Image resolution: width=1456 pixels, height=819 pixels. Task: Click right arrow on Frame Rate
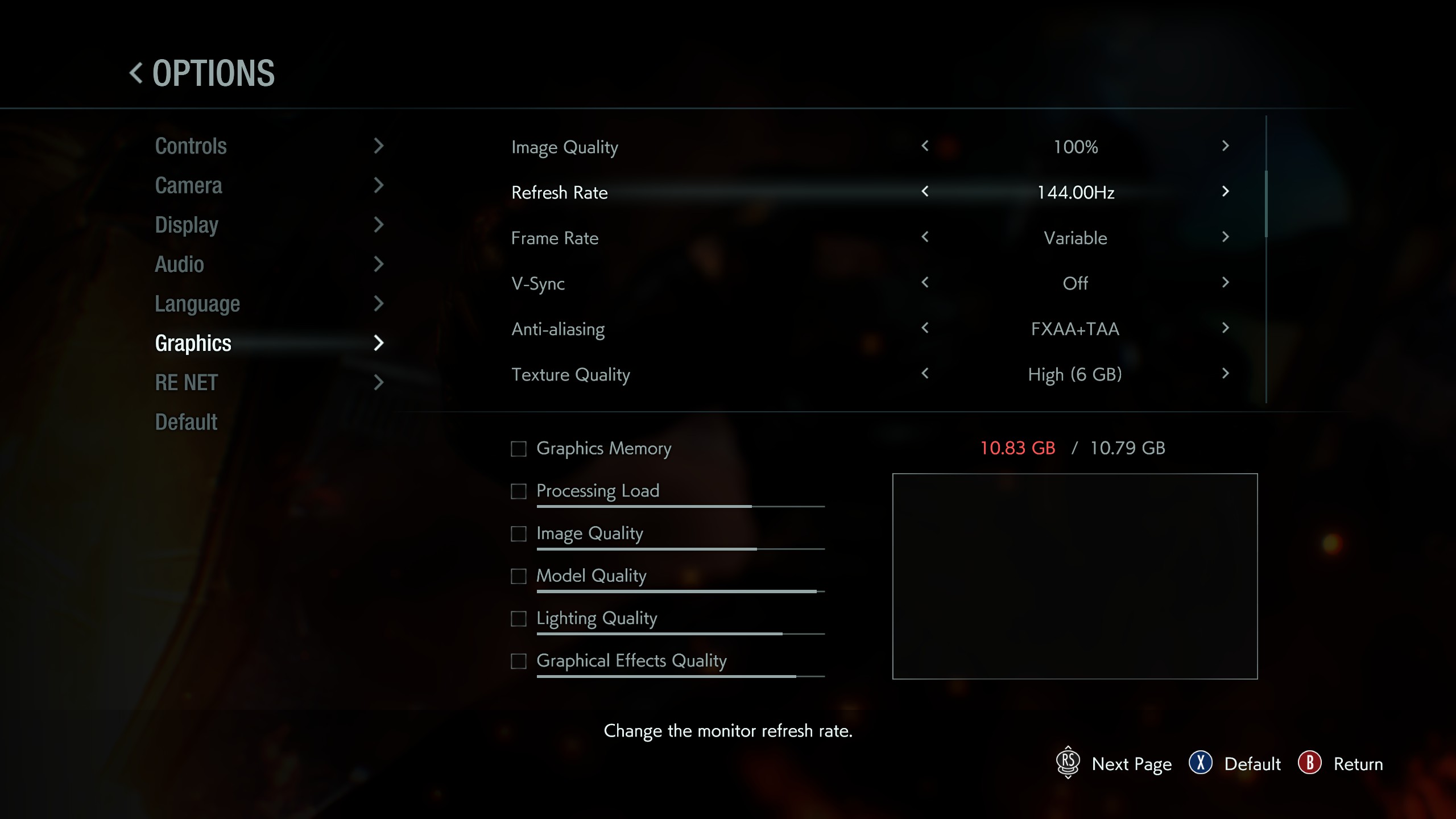click(1225, 237)
